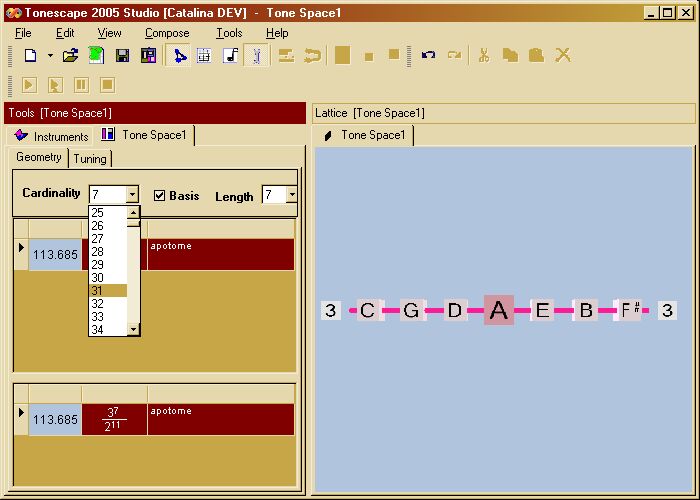This screenshot has height=500, width=700.
Task: Click the disabled stacked bars icon
Action: click(x=286, y=55)
